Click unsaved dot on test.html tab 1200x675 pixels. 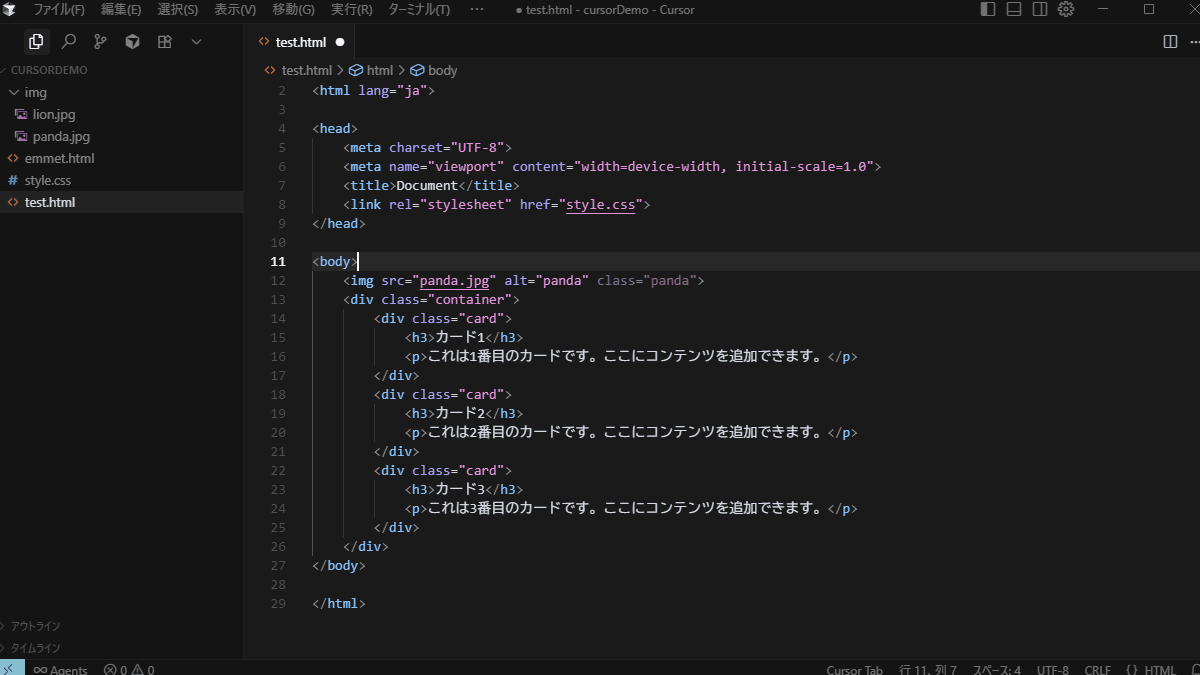click(x=340, y=42)
